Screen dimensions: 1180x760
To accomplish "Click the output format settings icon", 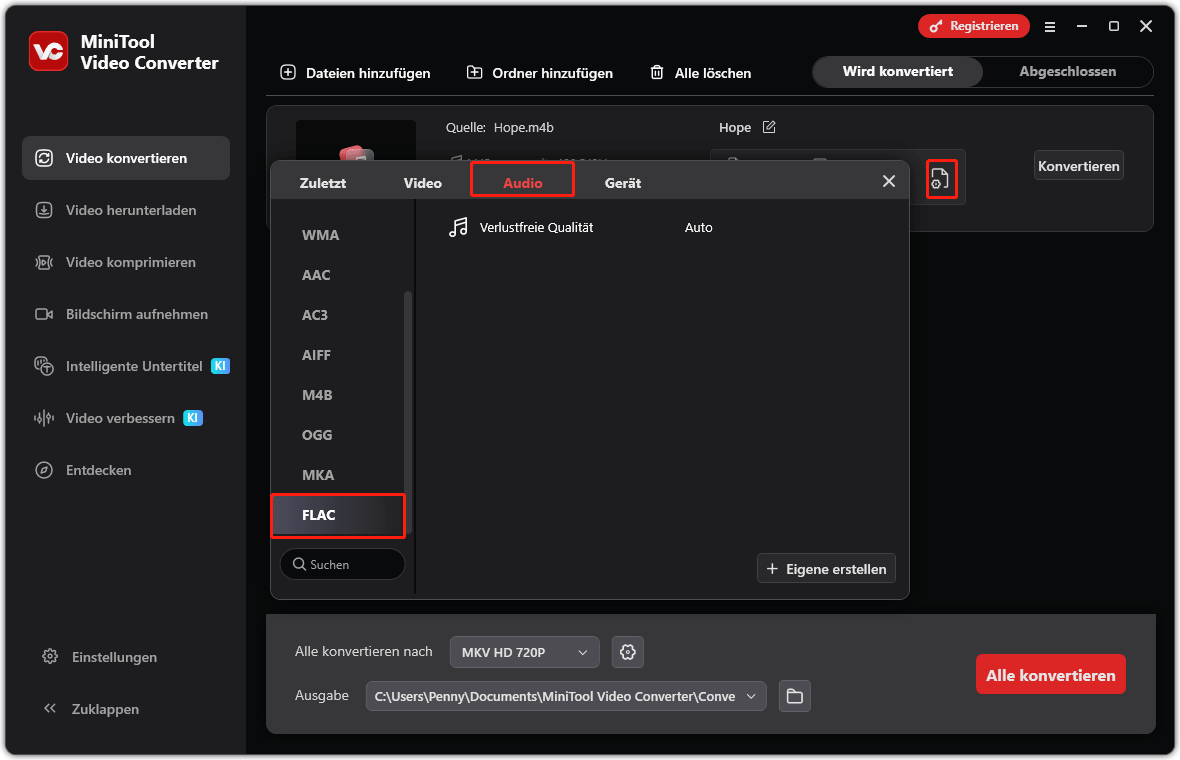I will 941,179.
